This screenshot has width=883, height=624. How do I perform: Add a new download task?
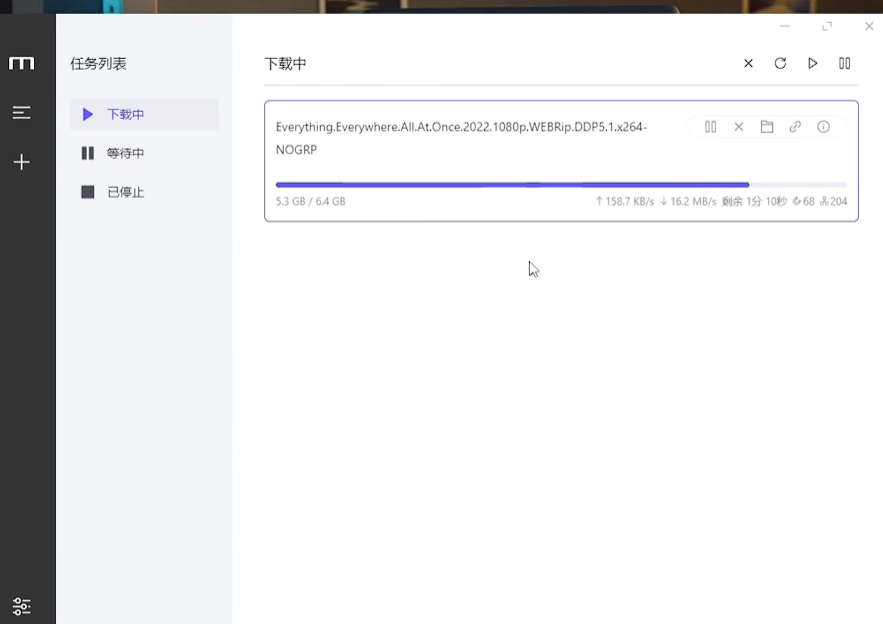click(x=21, y=162)
